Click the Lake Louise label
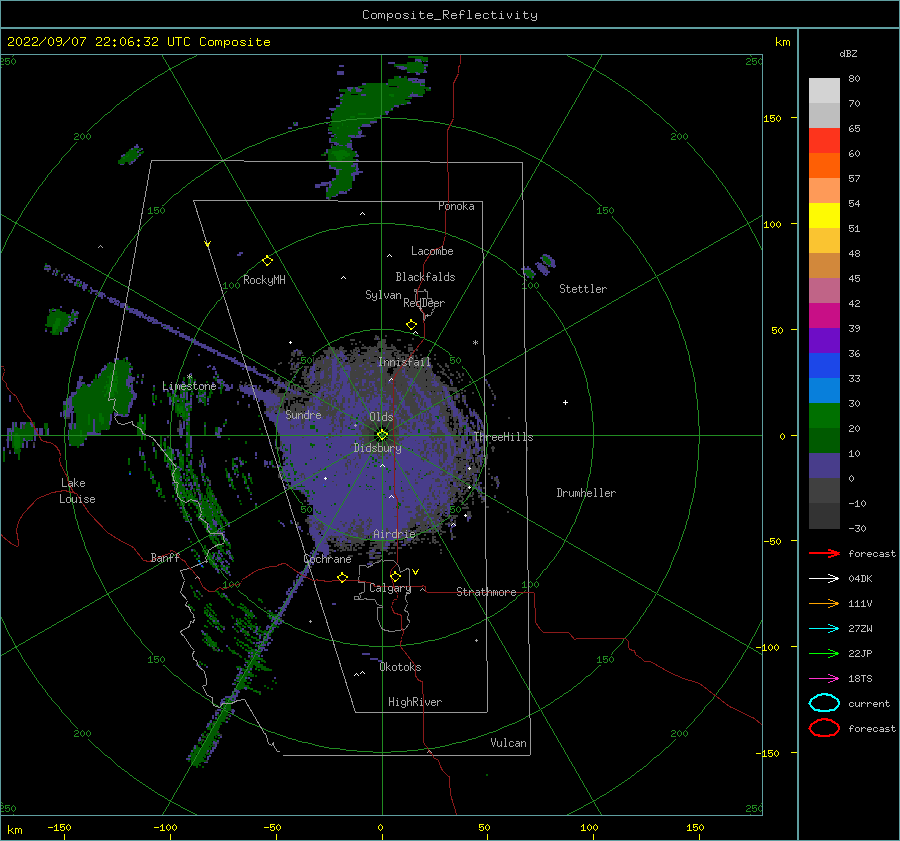The image size is (900, 841). 77,491
